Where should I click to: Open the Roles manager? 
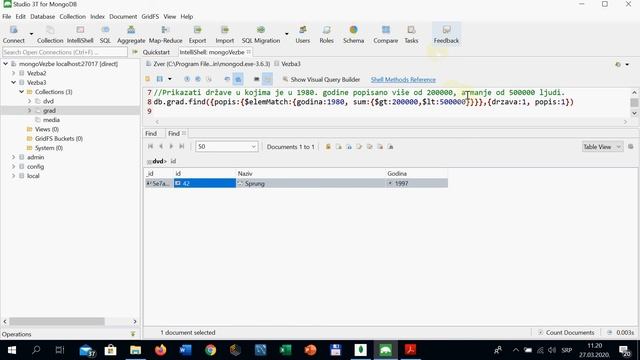click(327, 34)
